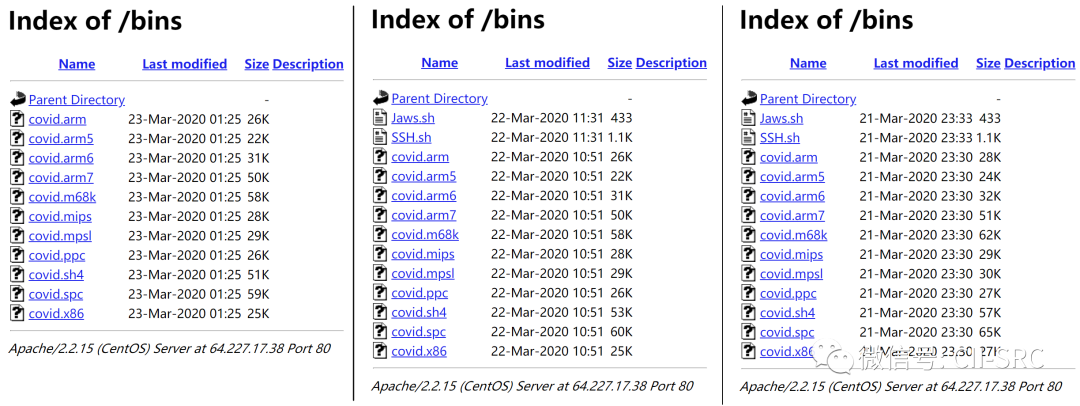Click the text file icon beside Jaws.sh in the middle listing
The width and height of the screenshot is (1080, 406).
380,118
